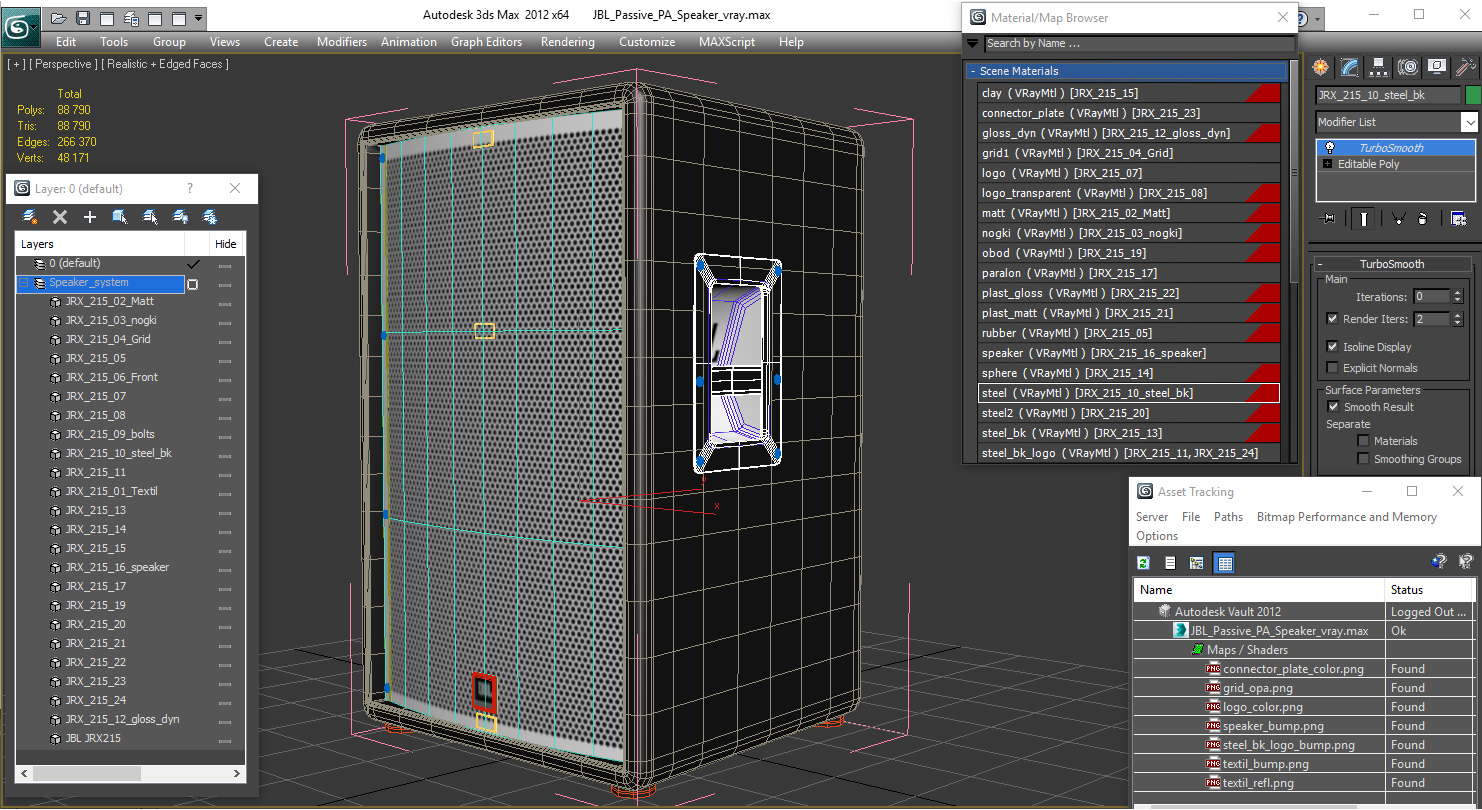
Task: Open the Perspective viewport label menu
Action: (65, 64)
